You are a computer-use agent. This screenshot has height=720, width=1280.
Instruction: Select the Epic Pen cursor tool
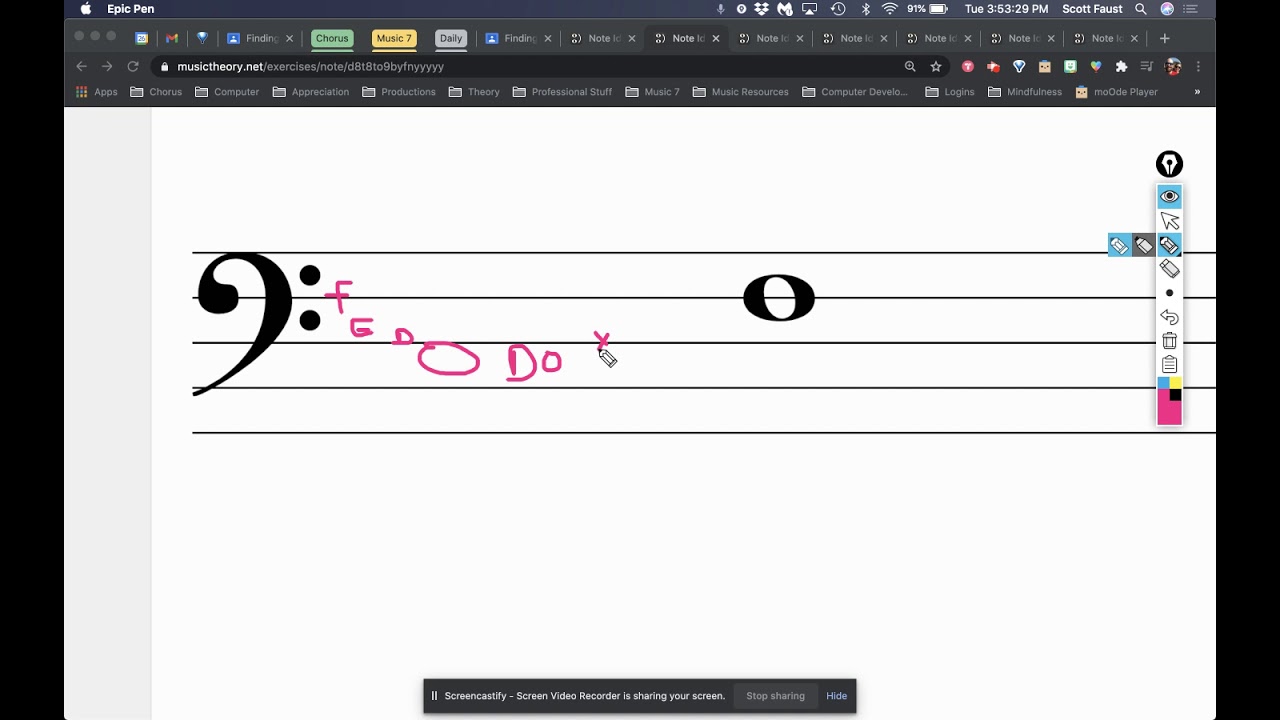click(1169, 221)
